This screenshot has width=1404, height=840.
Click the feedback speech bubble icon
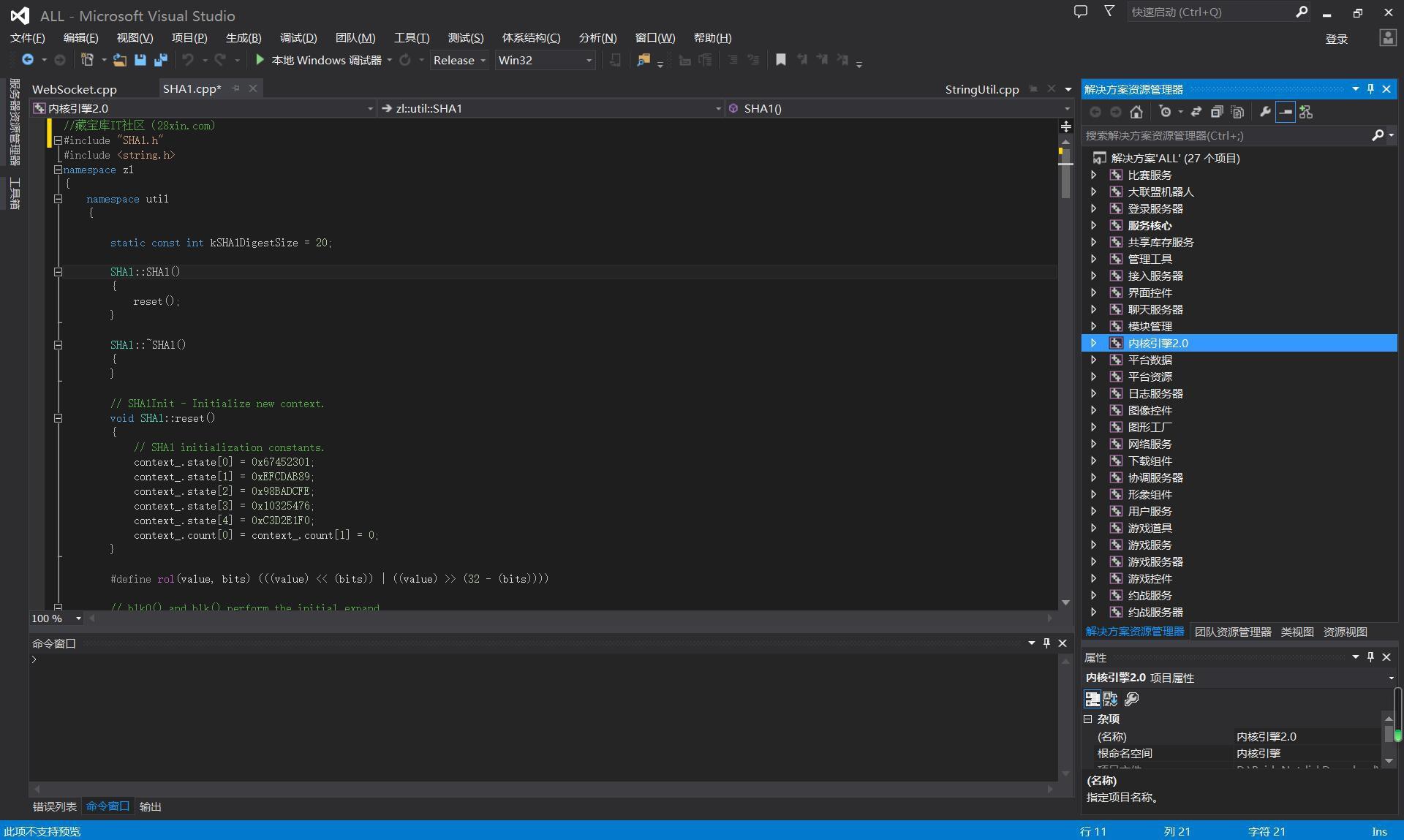point(1080,12)
